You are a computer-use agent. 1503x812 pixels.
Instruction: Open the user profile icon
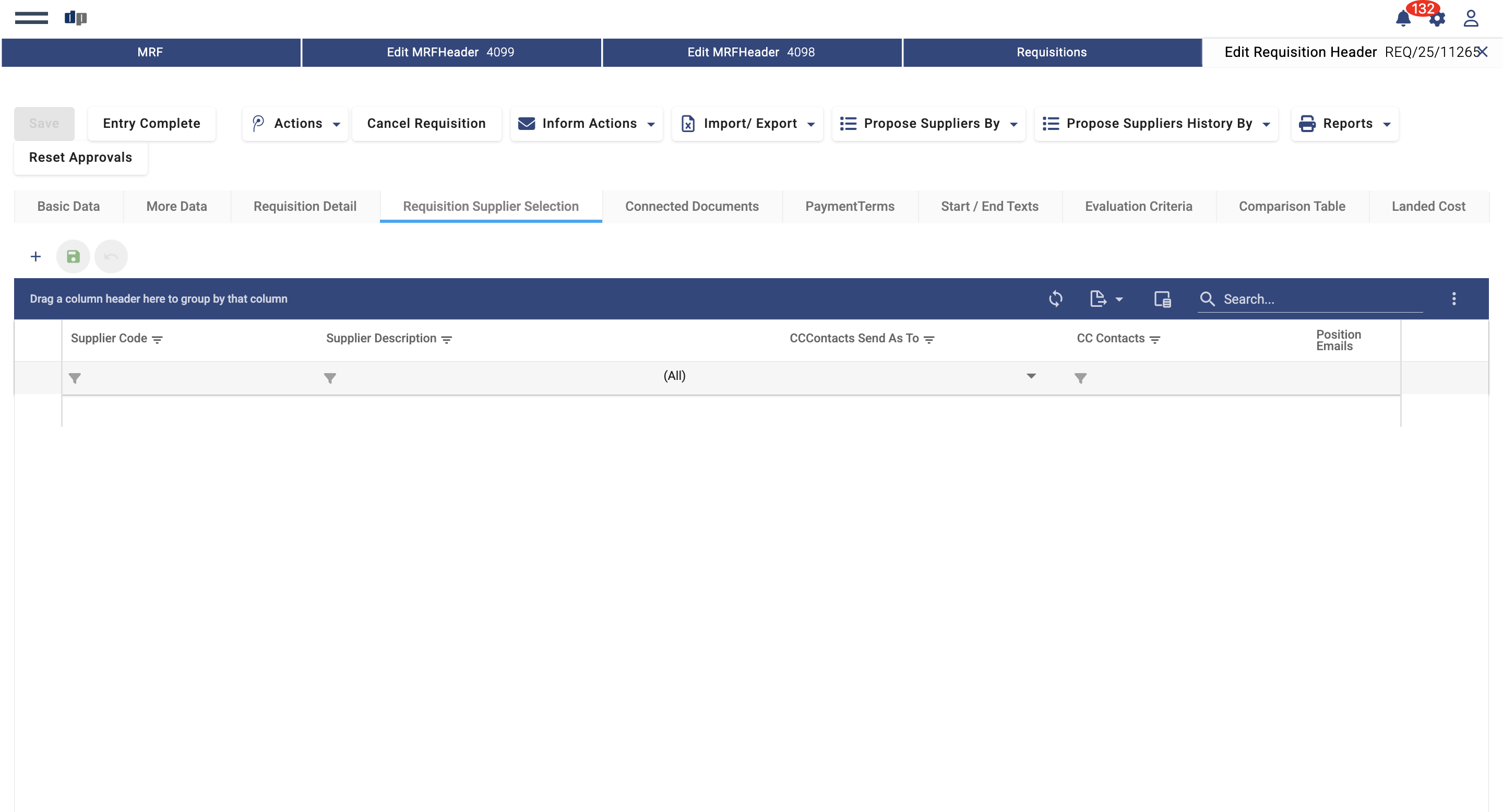[x=1470, y=19]
